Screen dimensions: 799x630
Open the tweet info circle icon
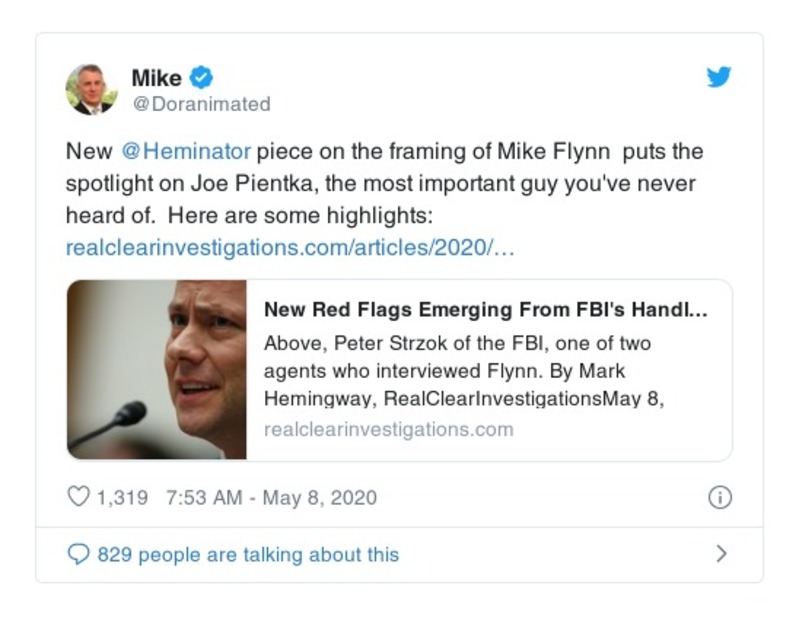(x=719, y=497)
